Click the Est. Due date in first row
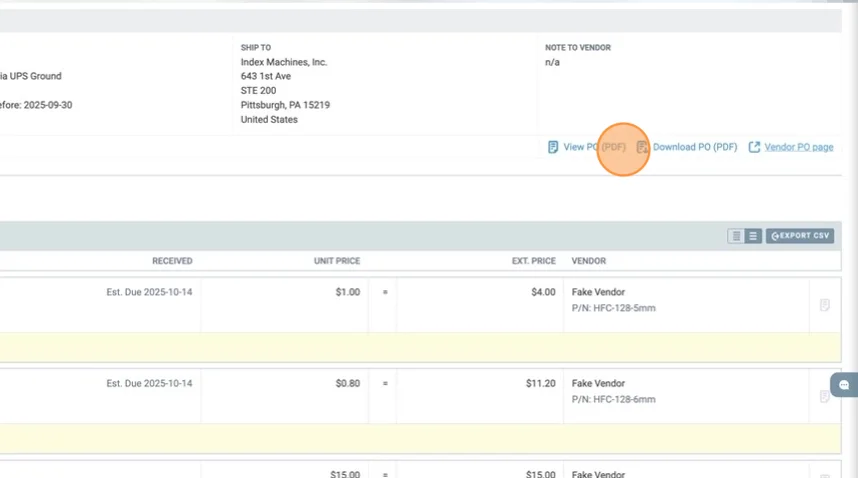The width and height of the screenshot is (858, 478). (149, 292)
